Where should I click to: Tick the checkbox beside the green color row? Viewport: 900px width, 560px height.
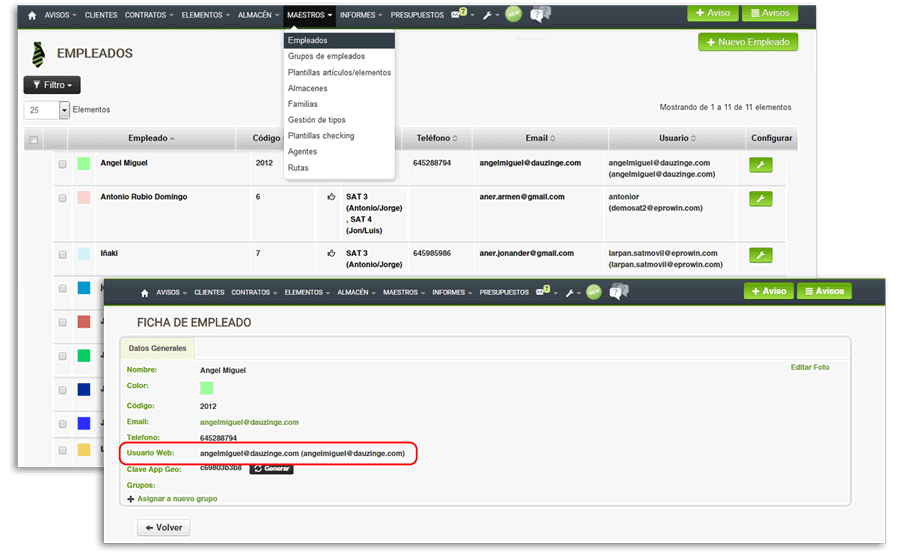(x=63, y=356)
